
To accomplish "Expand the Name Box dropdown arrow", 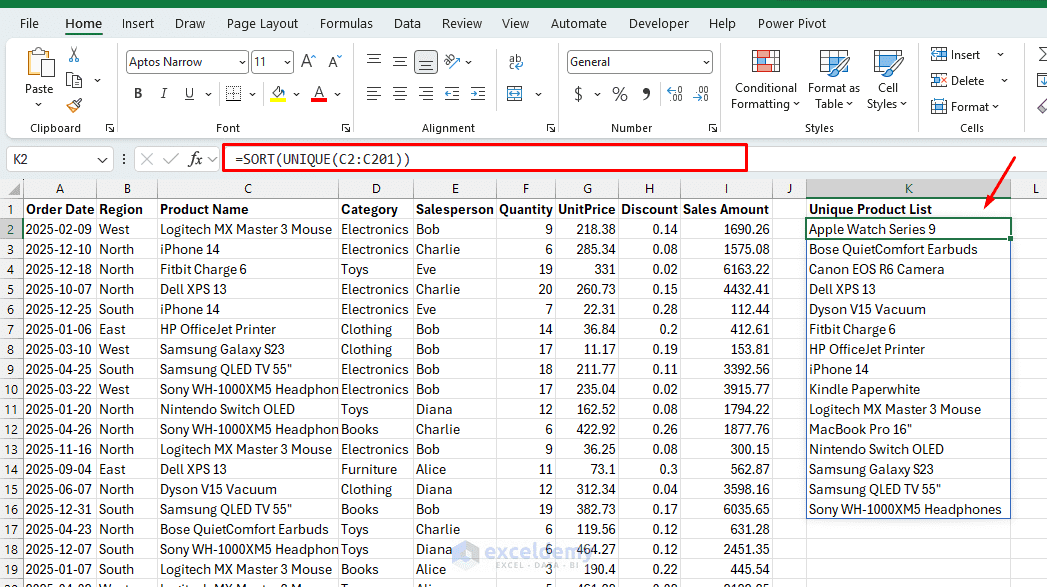I will click(102, 160).
